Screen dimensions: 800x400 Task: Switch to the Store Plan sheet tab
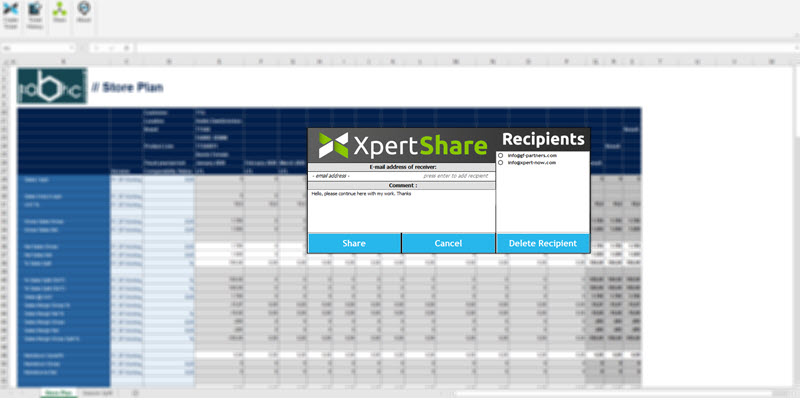coord(59,393)
